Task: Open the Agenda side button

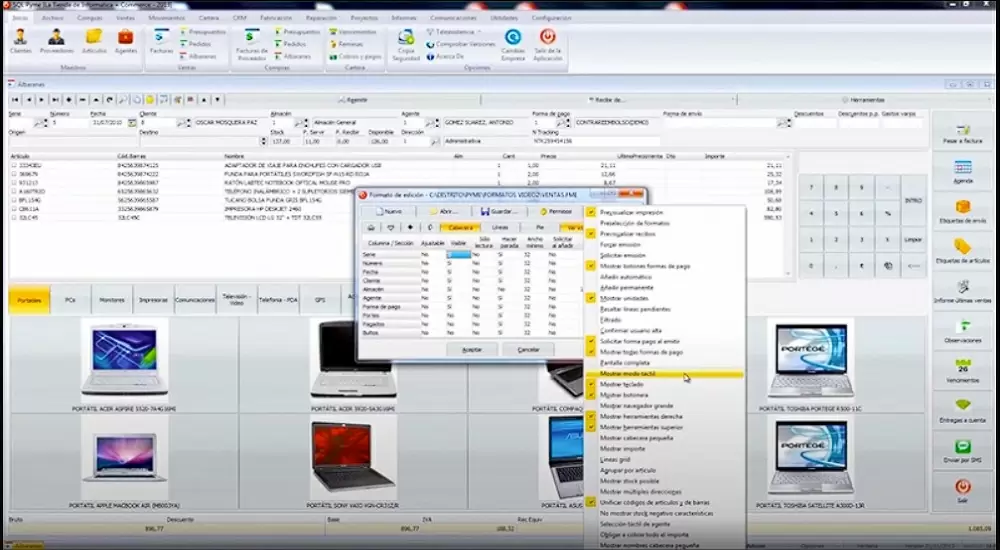Action: [963, 172]
